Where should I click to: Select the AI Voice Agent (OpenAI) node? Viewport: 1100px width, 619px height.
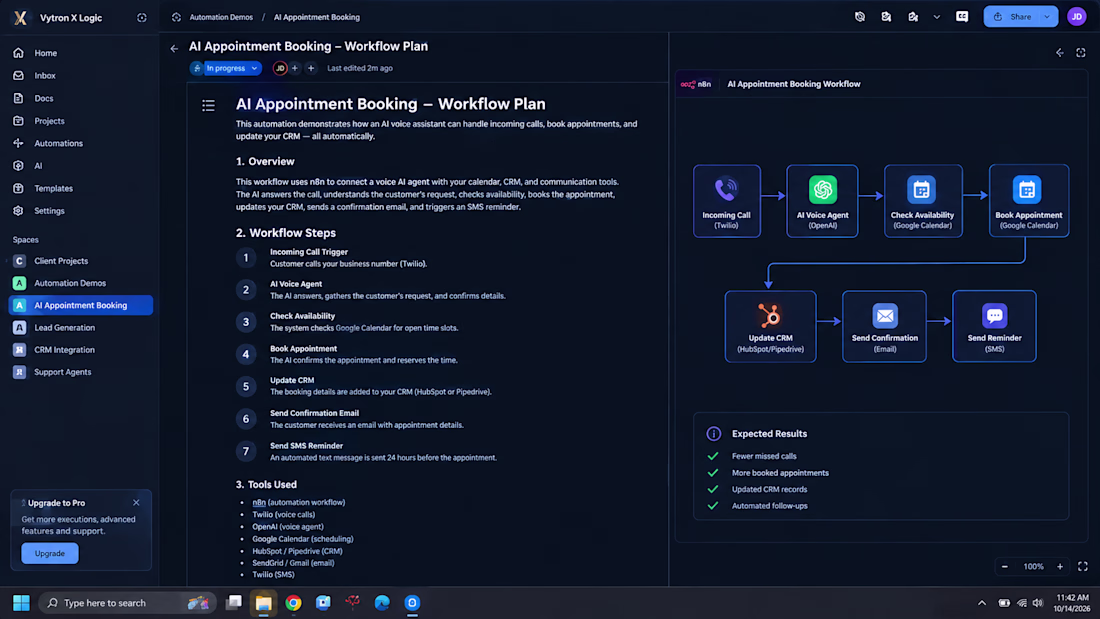click(822, 201)
